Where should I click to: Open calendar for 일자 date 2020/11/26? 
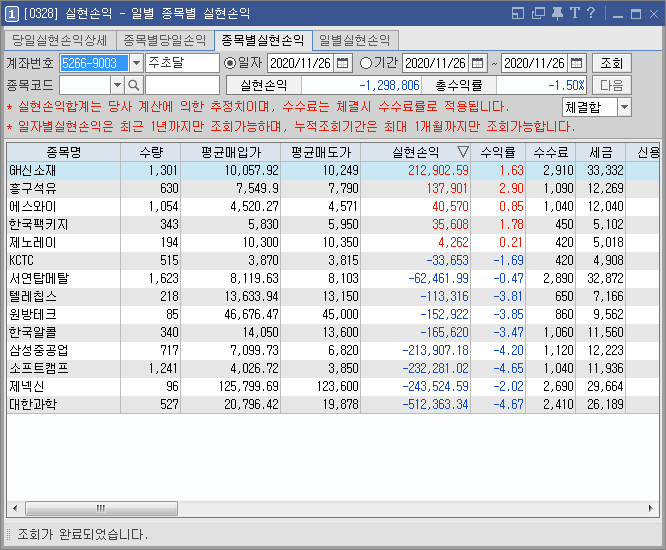click(342, 63)
